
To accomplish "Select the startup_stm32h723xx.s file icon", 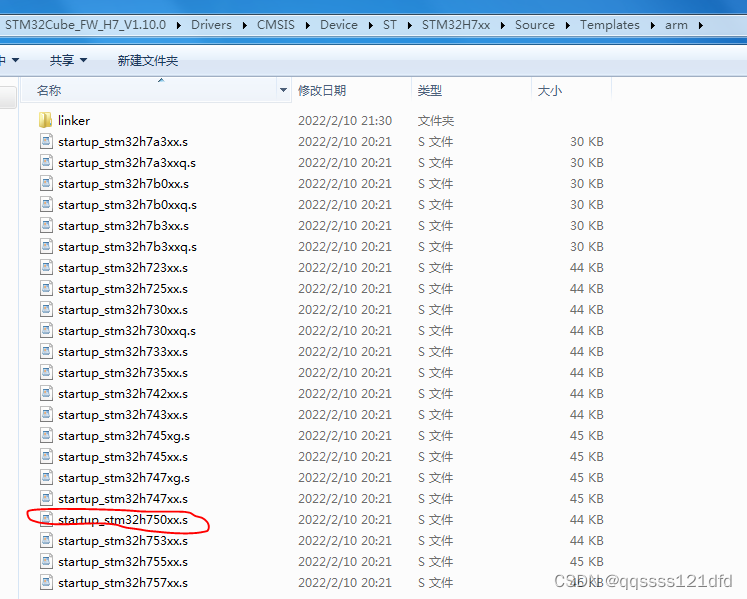I will click(x=46, y=267).
